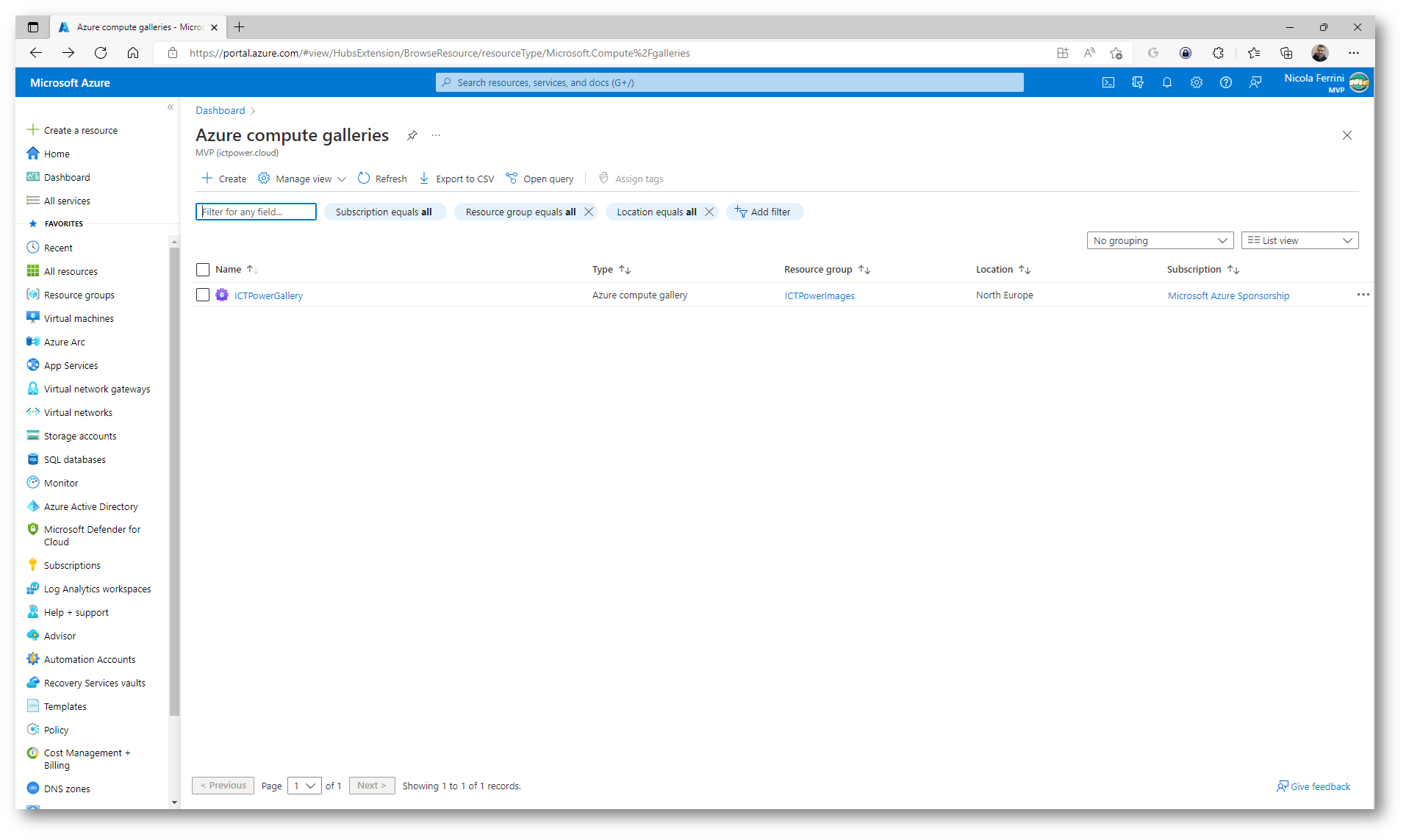Sort by Resource group column
This screenshot has height=840, width=1406.
pos(827,270)
